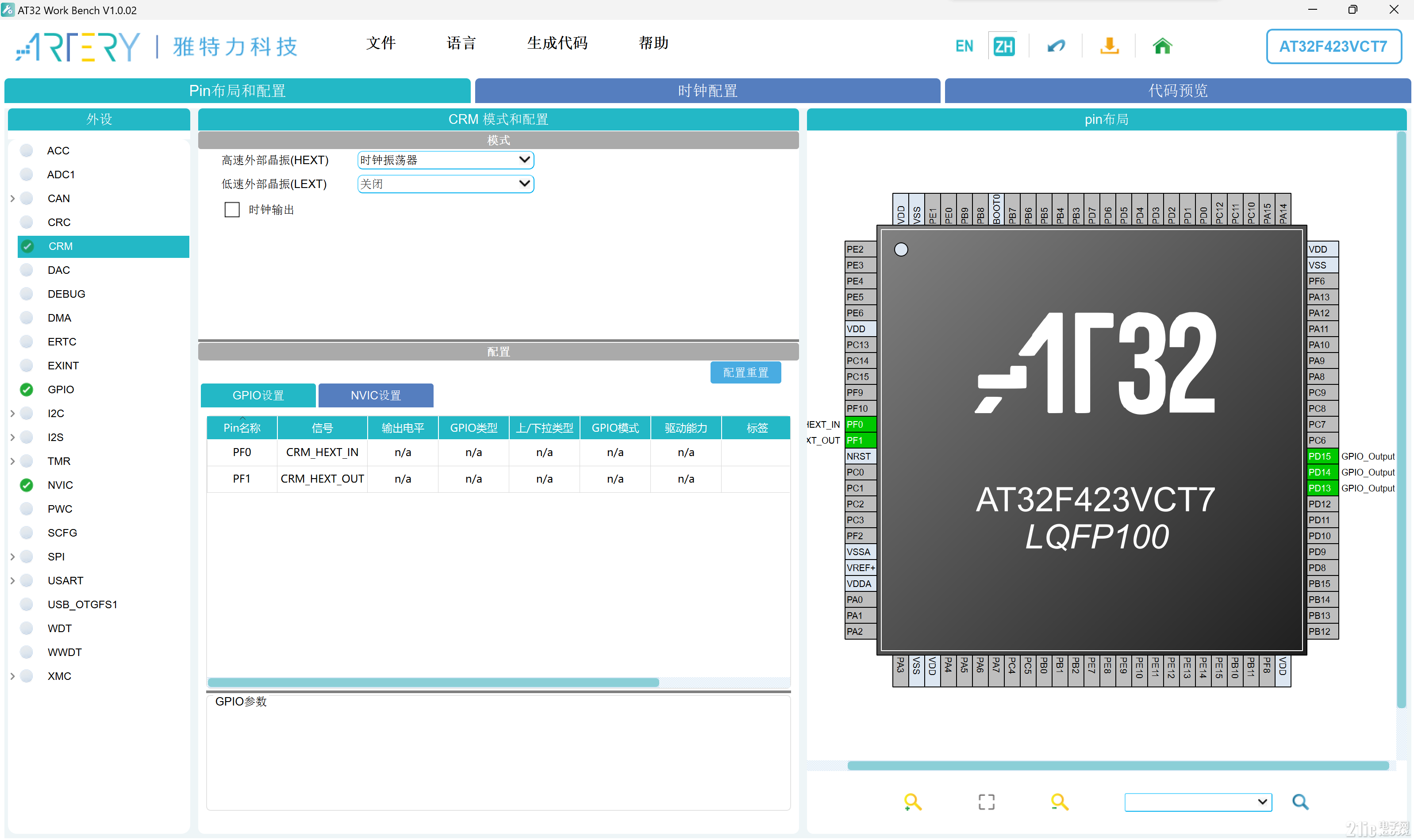Screen dimensions: 1414x840
Task: Toggle the CRC peripheral status circle
Action: click(26, 222)
